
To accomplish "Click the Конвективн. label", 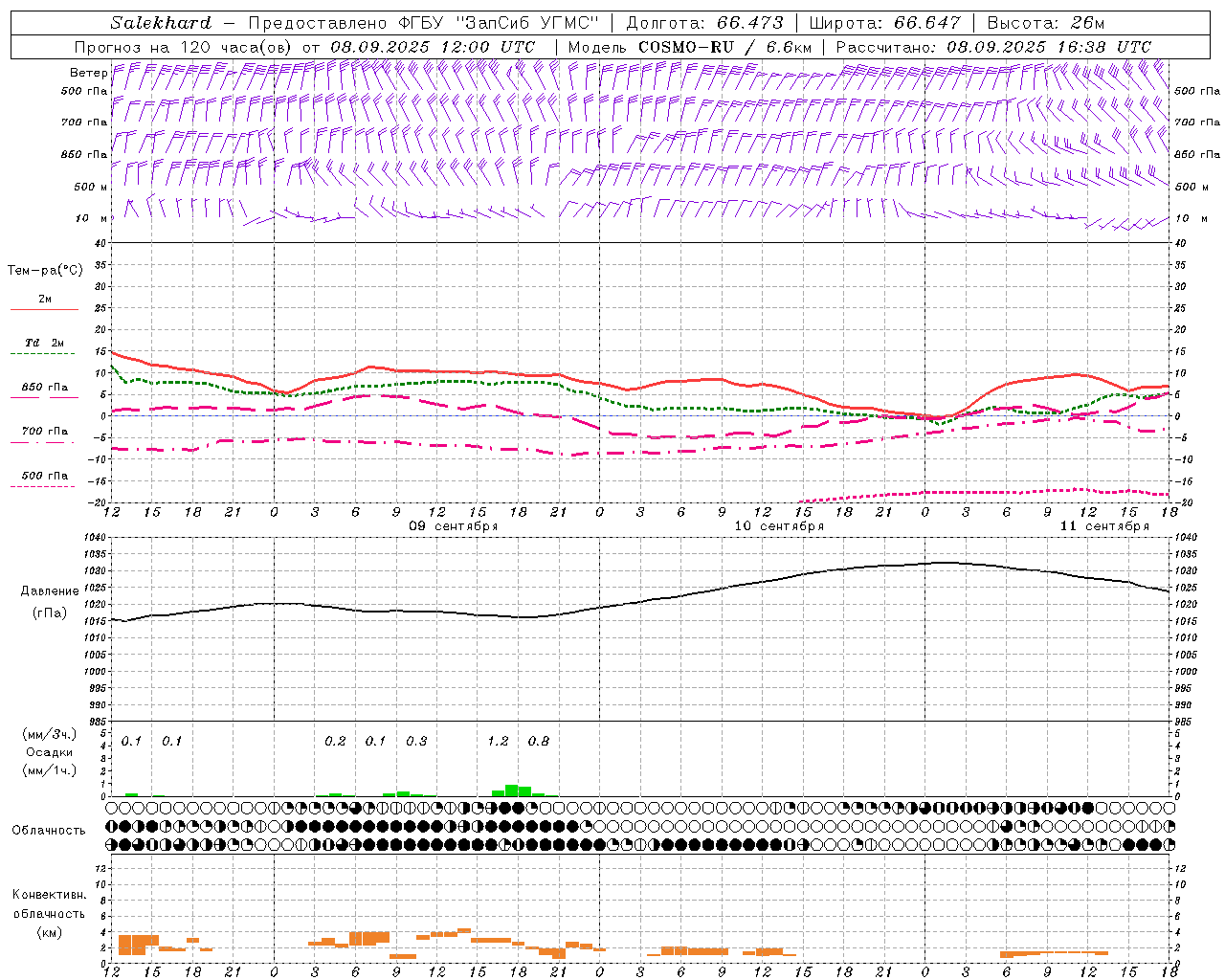I will (49, 895).
